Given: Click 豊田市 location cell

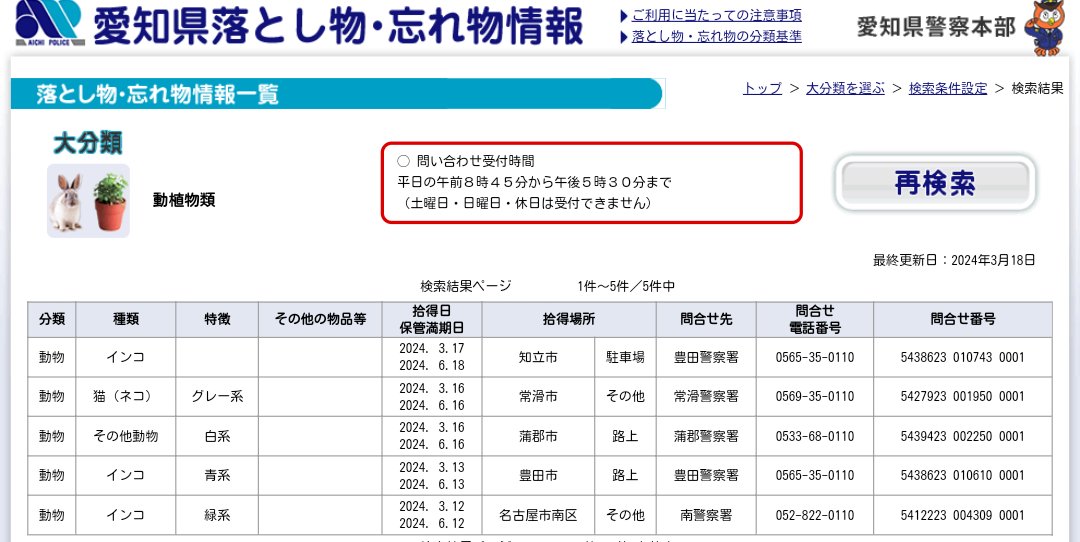Looking at the screenshot, I should click(x=538, y=475).
